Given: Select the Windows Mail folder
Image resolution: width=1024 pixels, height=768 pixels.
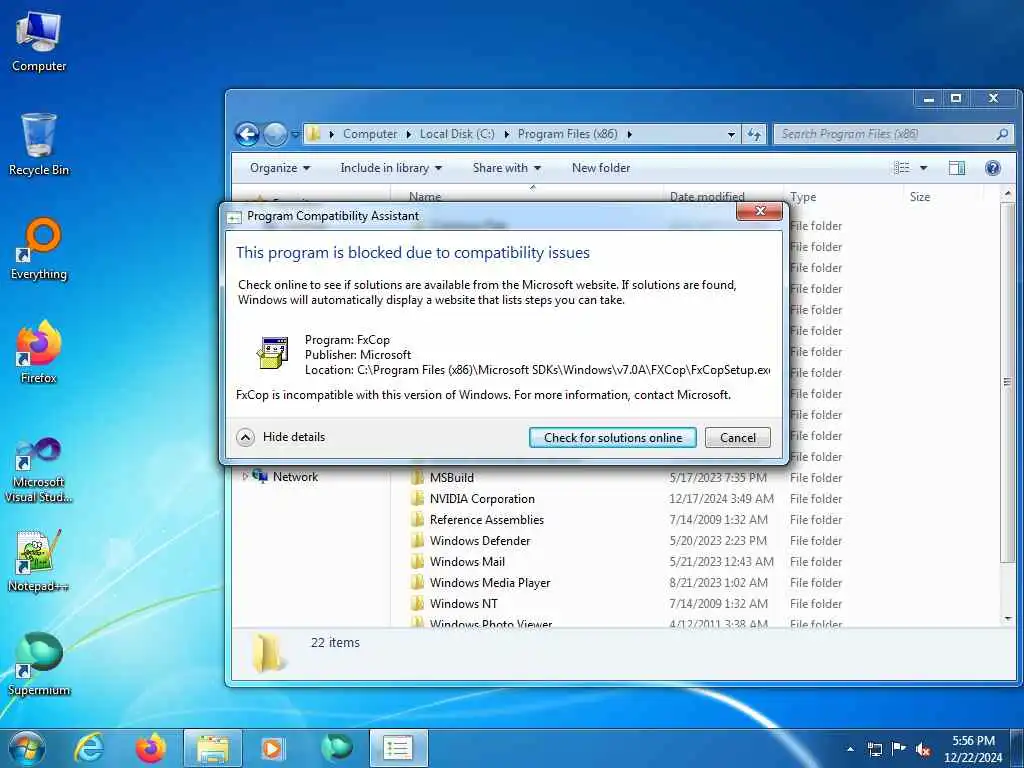Looking at the screenshot, I should tap(467, 562).
